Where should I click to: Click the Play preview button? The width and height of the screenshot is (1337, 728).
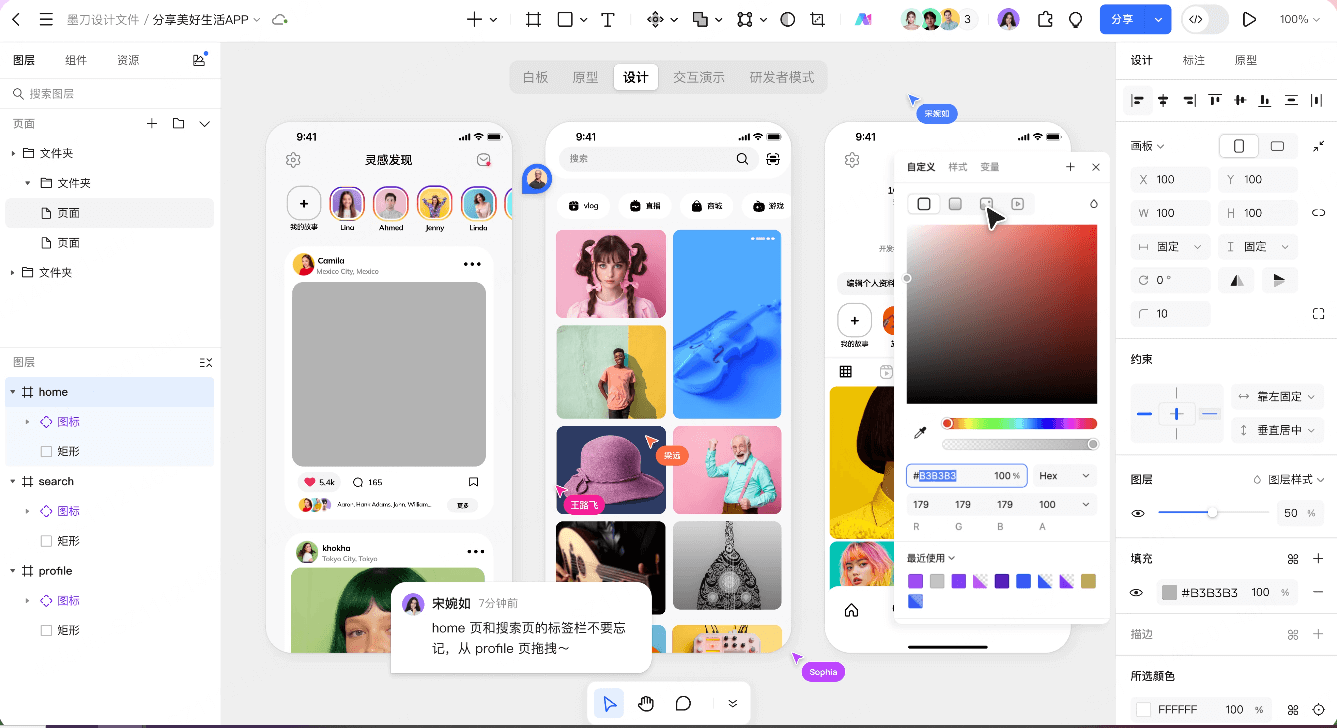click(1249, 19)
